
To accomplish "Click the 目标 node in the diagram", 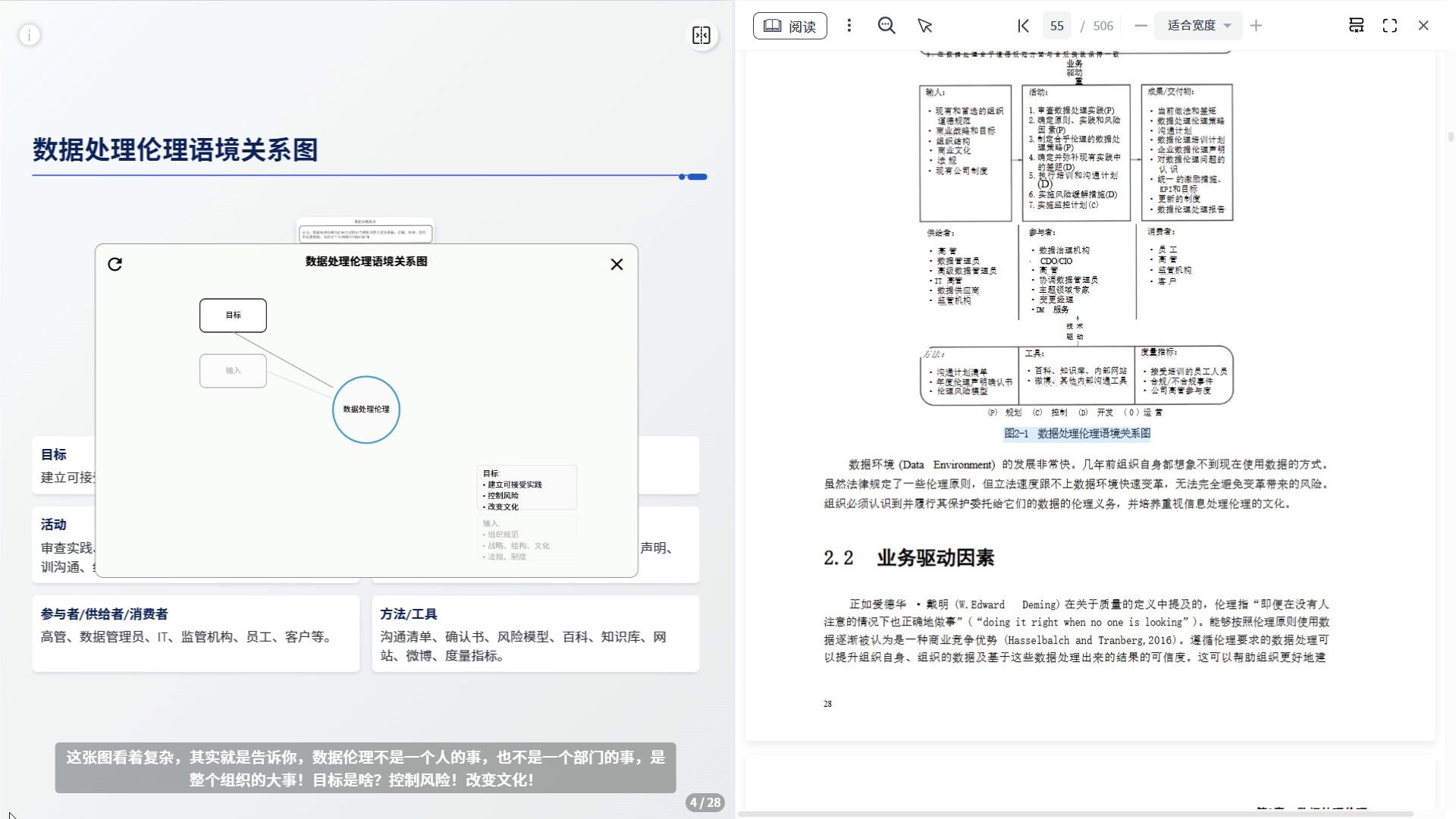I will tap(233, 315).
